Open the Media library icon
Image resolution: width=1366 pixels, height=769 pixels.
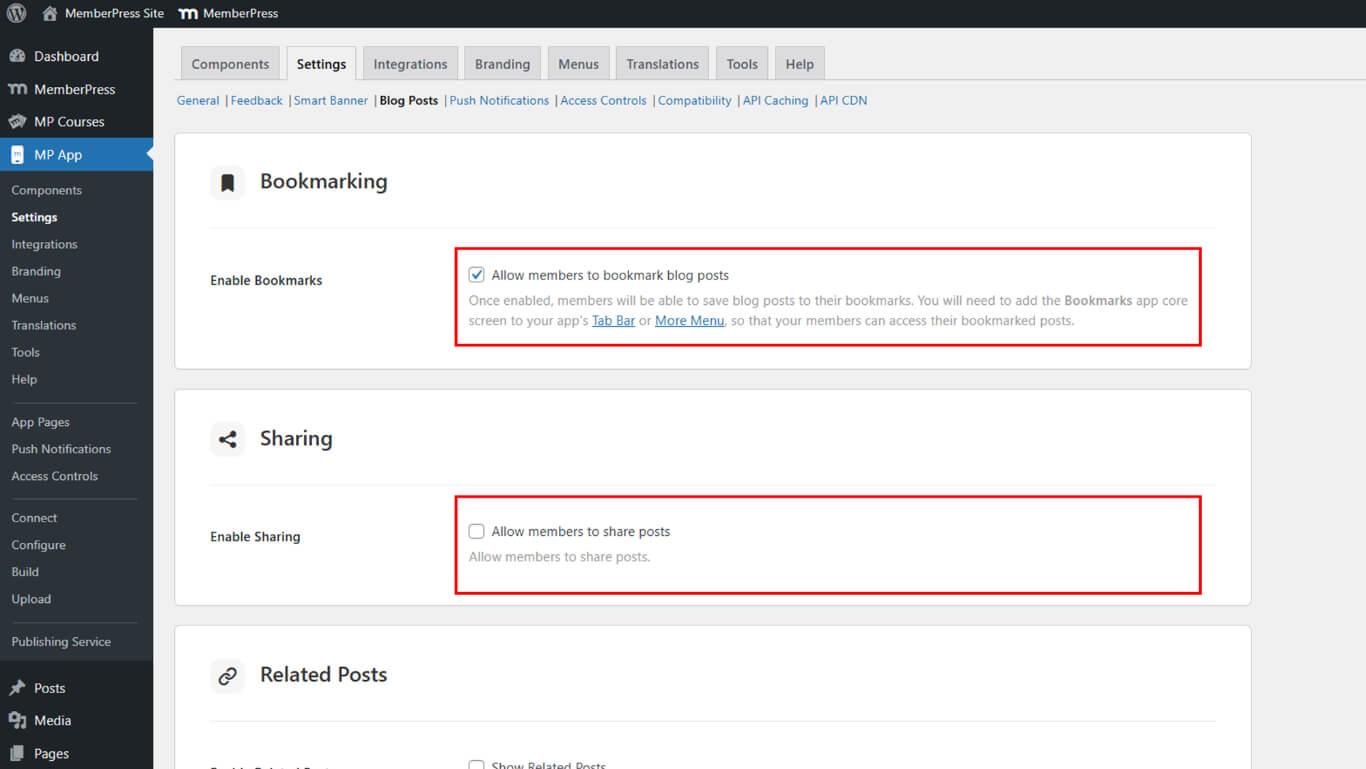tap(19, 720)
